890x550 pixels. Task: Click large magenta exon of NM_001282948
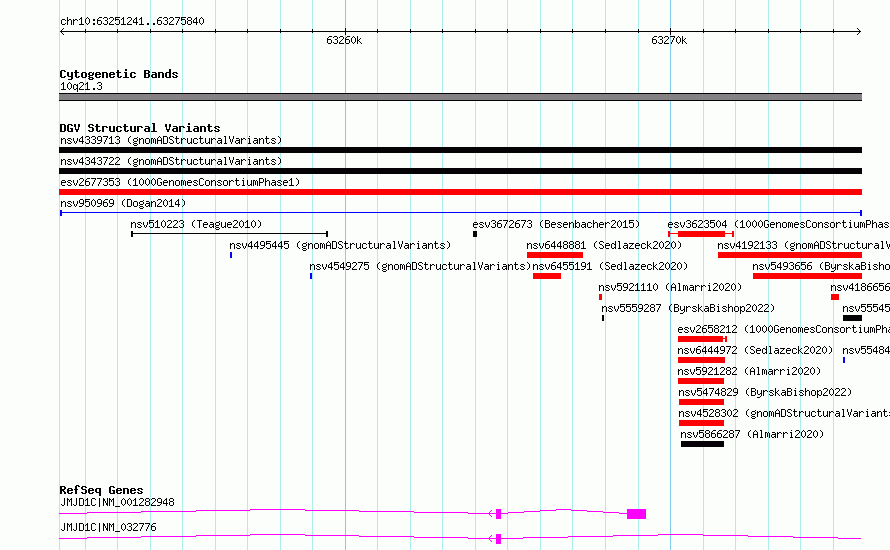click(x=636, y=514)
